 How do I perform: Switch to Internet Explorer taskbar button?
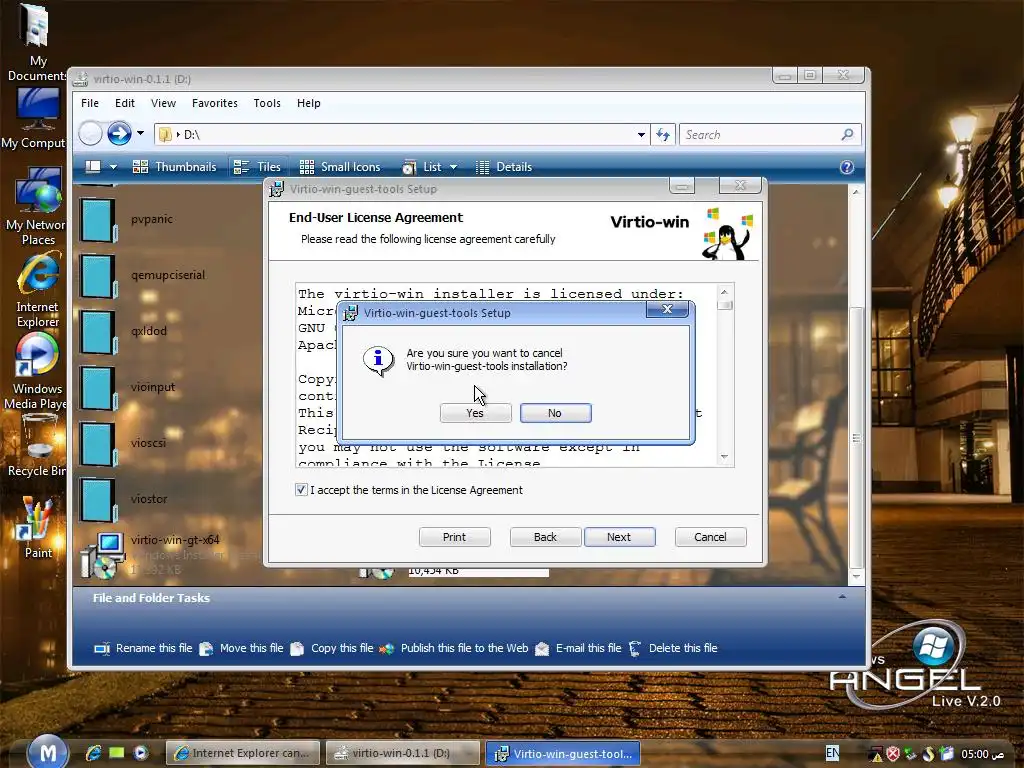(x=243, y=753)
